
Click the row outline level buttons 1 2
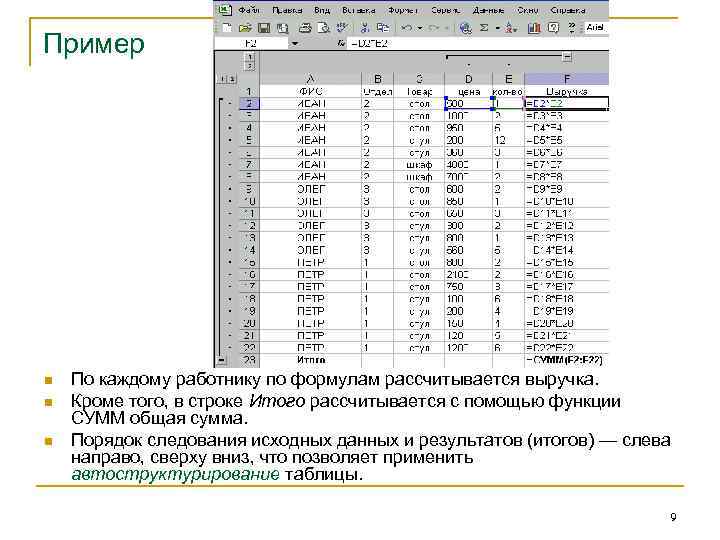[226, 79]
